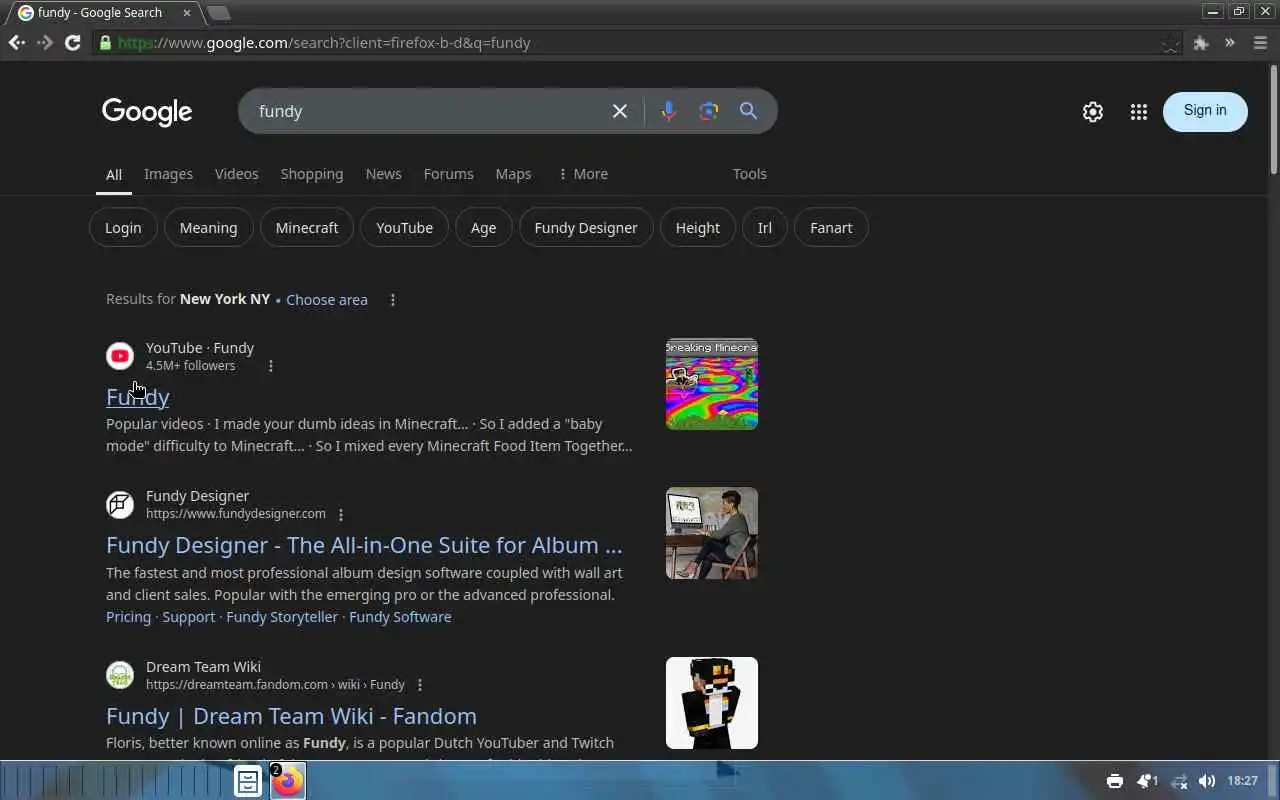This screenshot has height=800, width=1280.
Task: Open the Fundy YouTube result title
Action: (138, 397)
